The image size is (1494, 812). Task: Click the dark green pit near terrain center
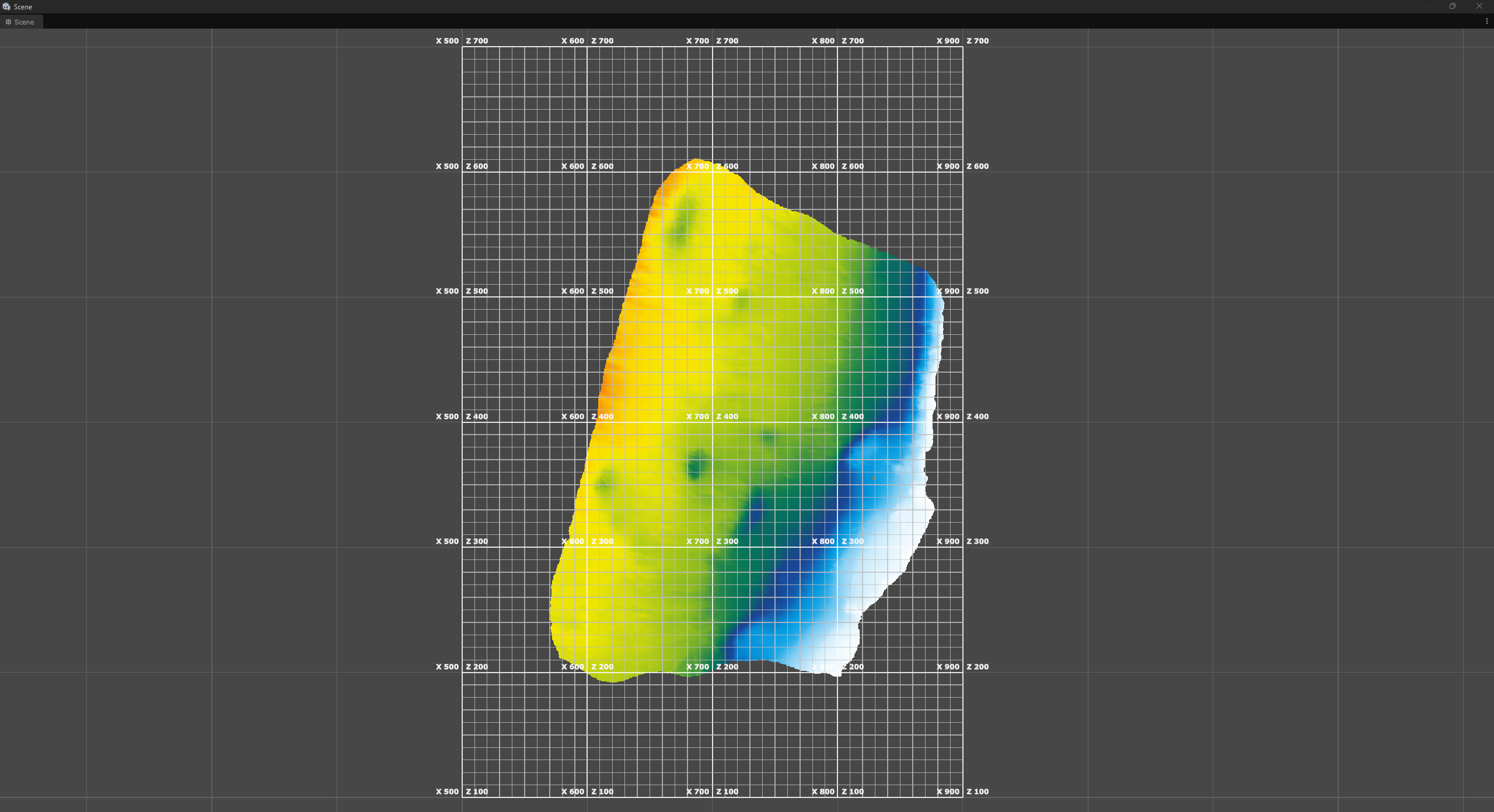tap(696, 467)
